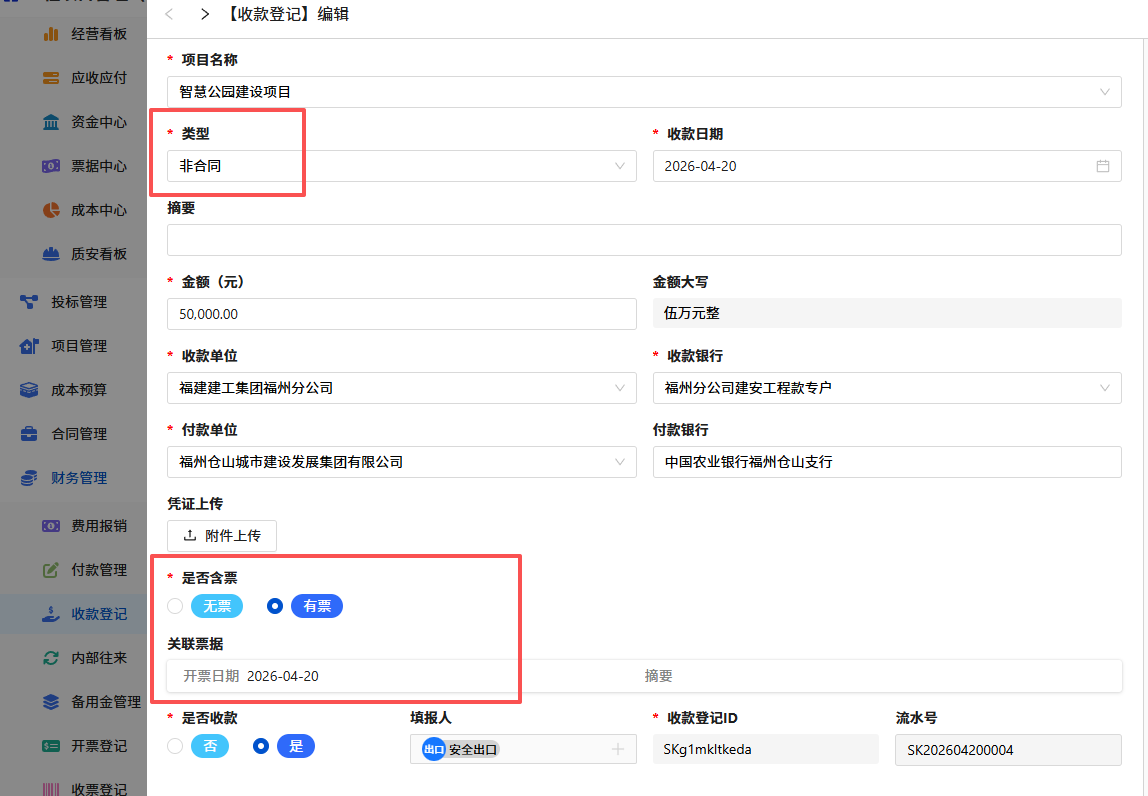Open 投标管理 menu link
The height and width of the screenshot is (796, 1148).
coord(79,302)
